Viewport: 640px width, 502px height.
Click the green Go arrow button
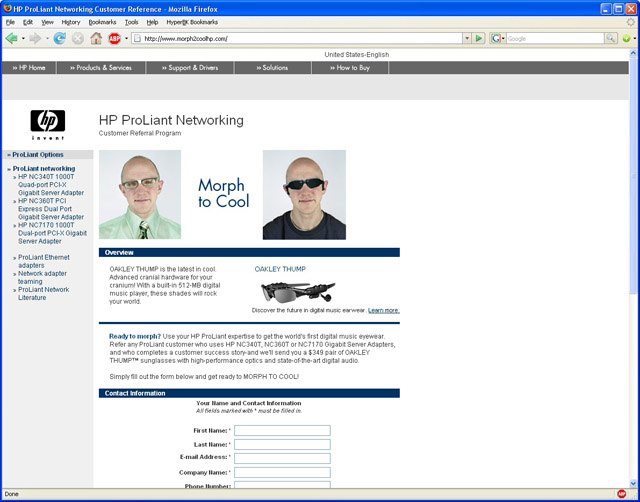[479, 38]
